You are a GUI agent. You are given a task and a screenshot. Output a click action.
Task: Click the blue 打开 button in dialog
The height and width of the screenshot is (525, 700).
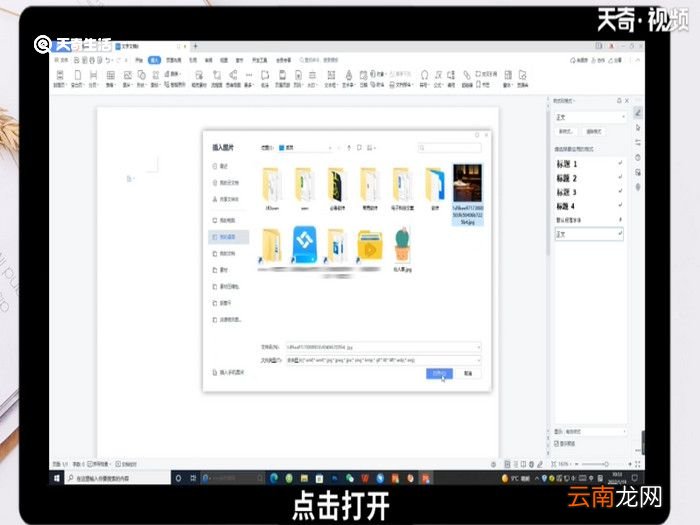pyautogui.click(x=439, y=373)
